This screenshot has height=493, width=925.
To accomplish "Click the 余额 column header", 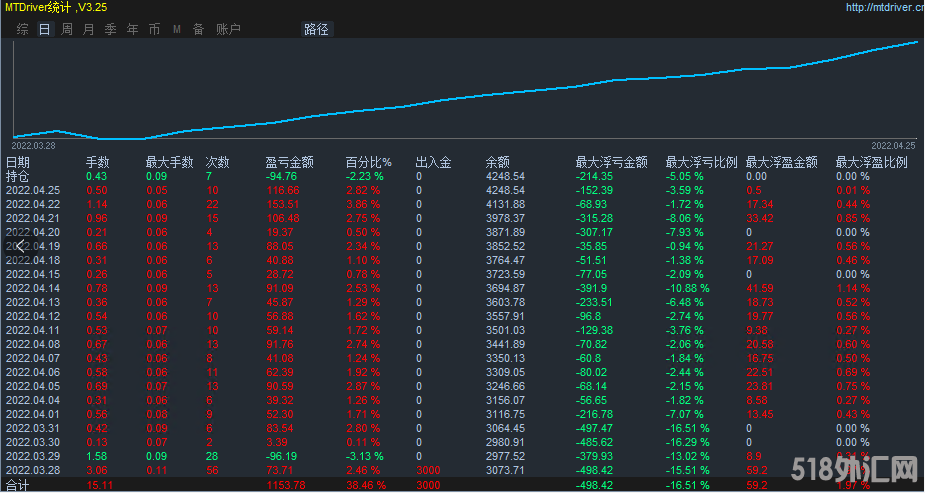I will 498,163.
